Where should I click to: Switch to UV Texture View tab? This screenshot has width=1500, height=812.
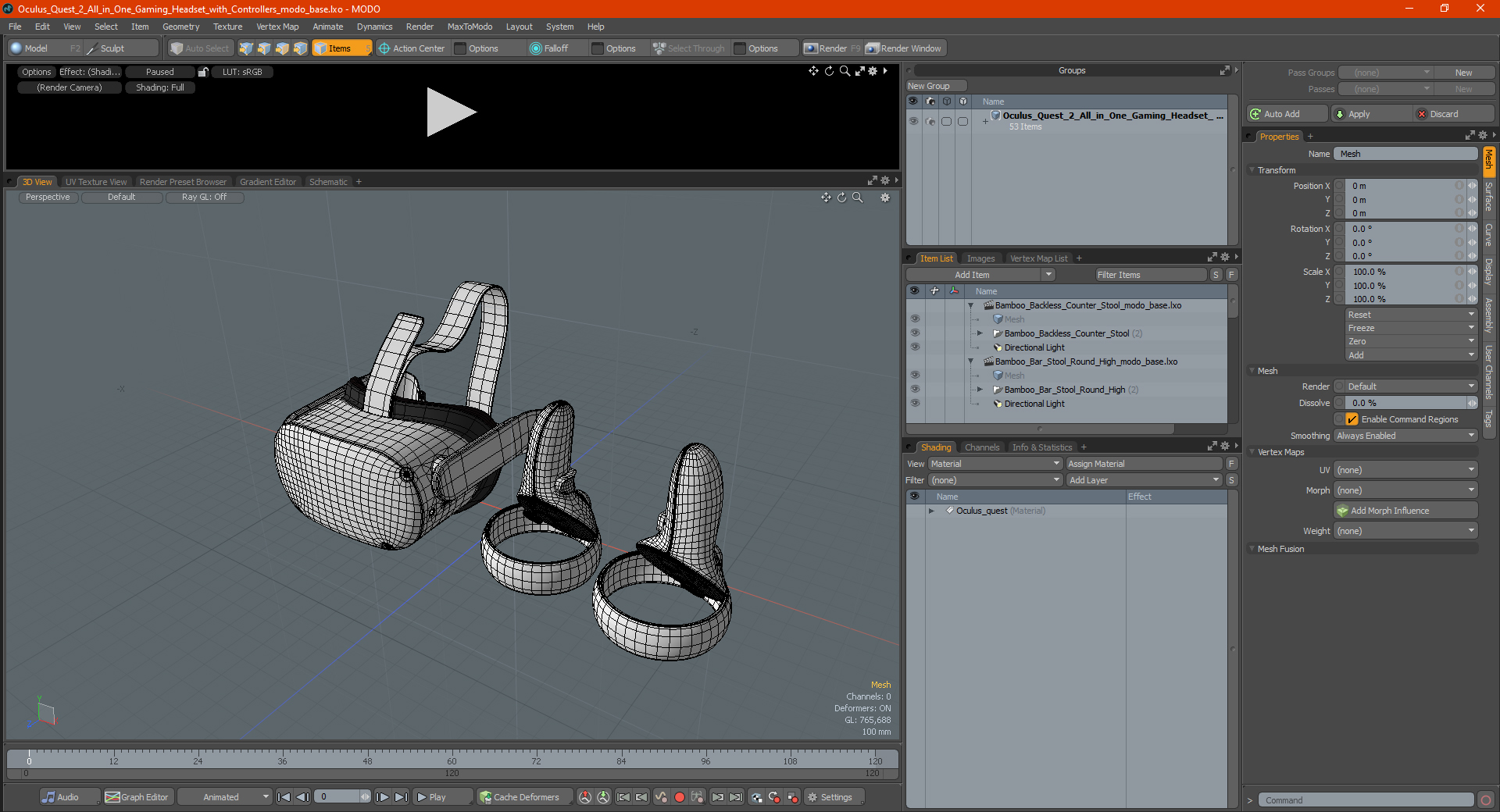coord(95,182)
